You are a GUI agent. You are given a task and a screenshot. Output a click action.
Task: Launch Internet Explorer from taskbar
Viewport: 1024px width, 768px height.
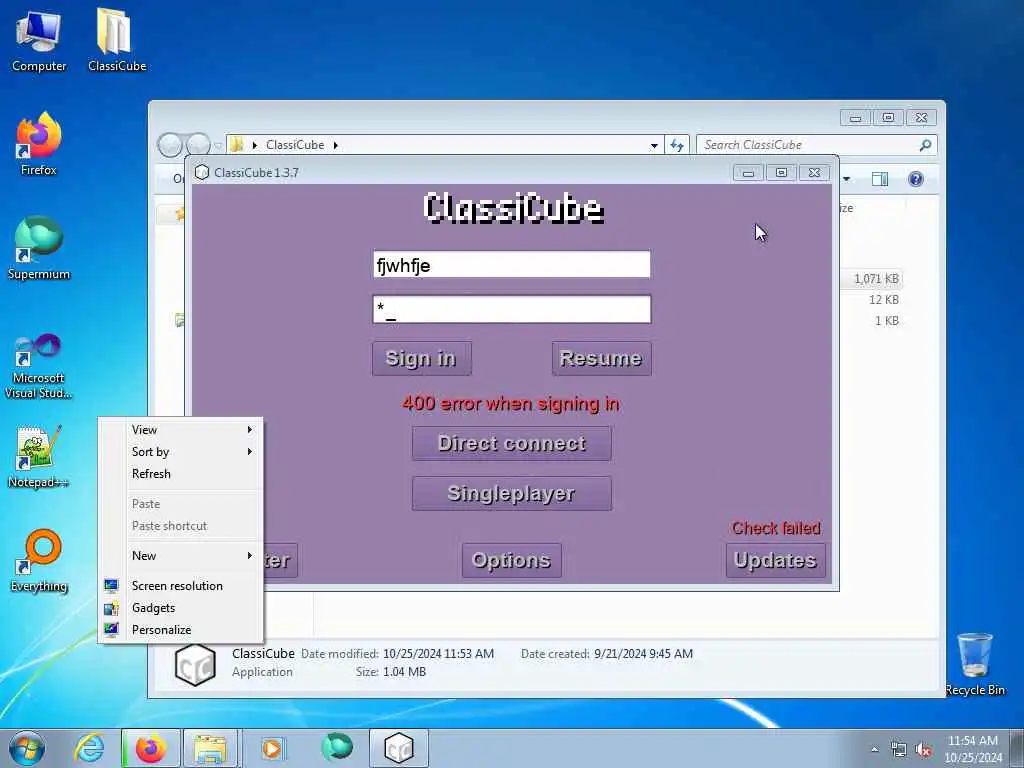click(x=89, y=748)
